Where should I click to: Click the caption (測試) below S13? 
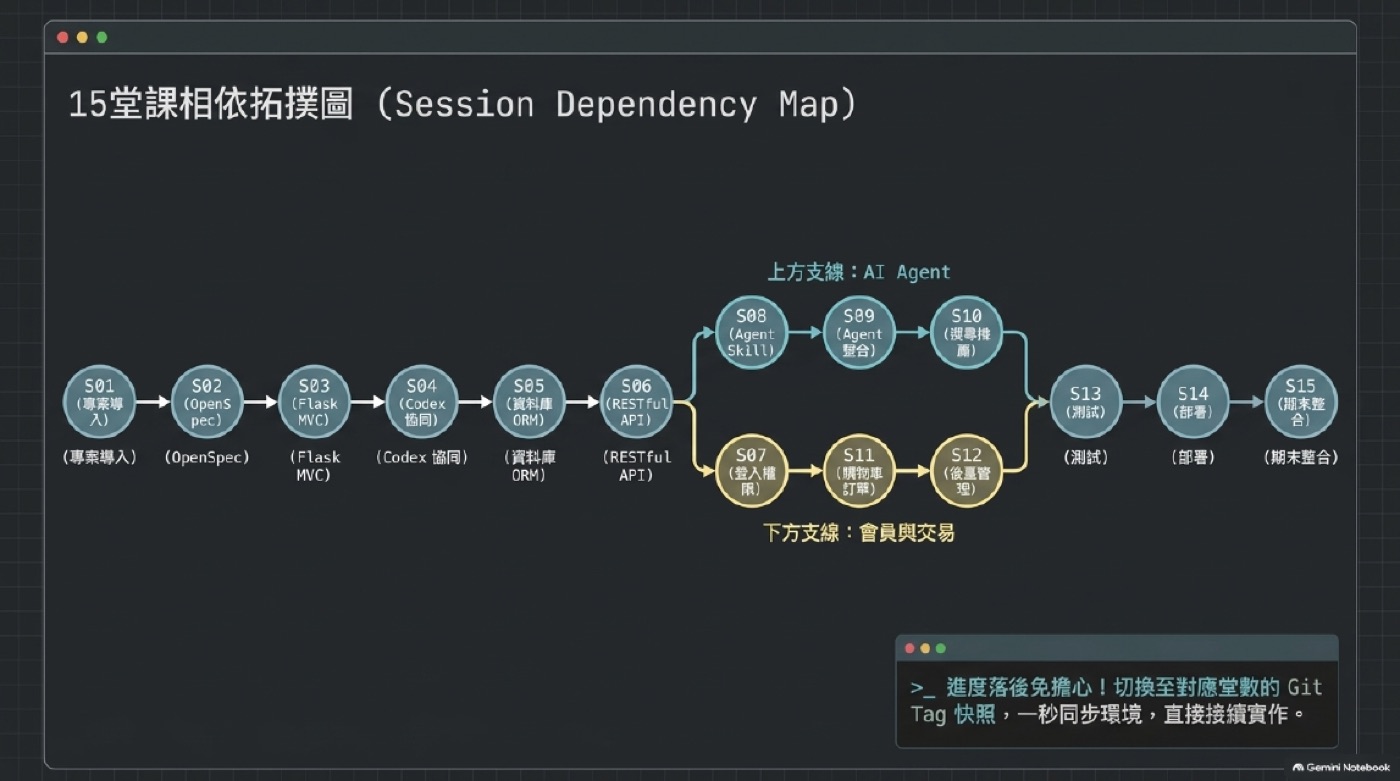(1086, 458)
